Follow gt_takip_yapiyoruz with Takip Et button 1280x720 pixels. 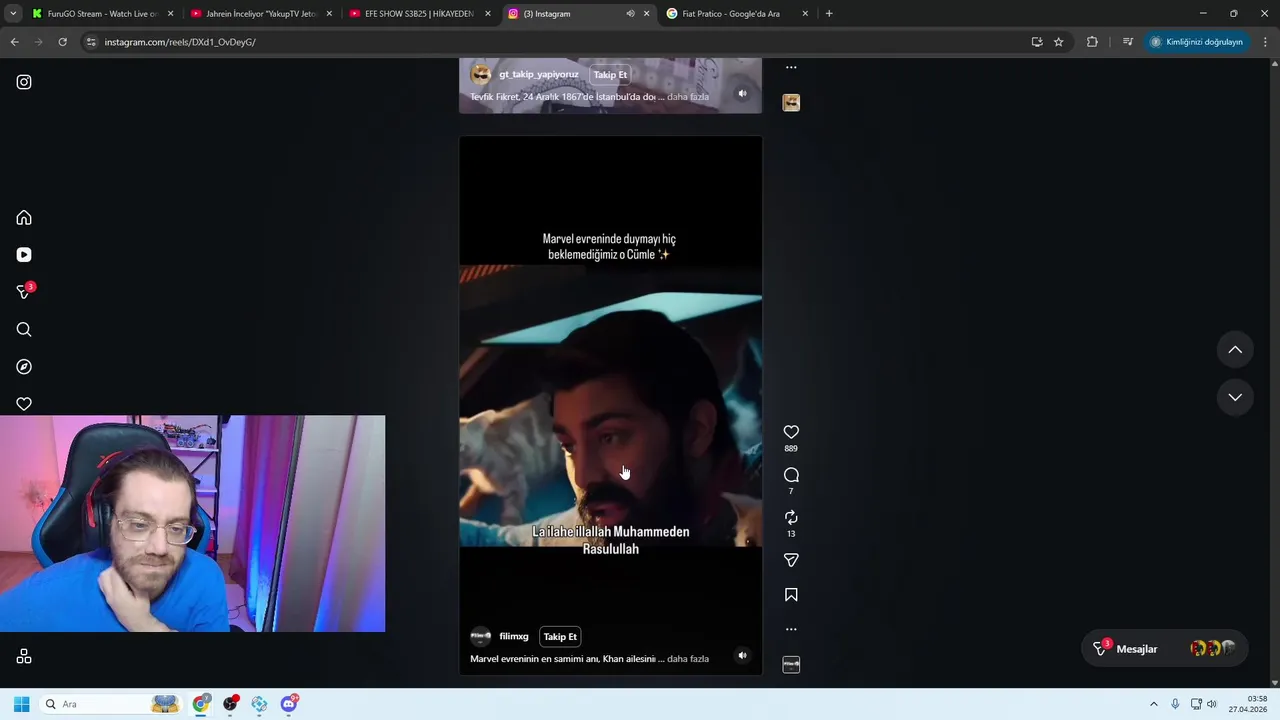point(610,75)
